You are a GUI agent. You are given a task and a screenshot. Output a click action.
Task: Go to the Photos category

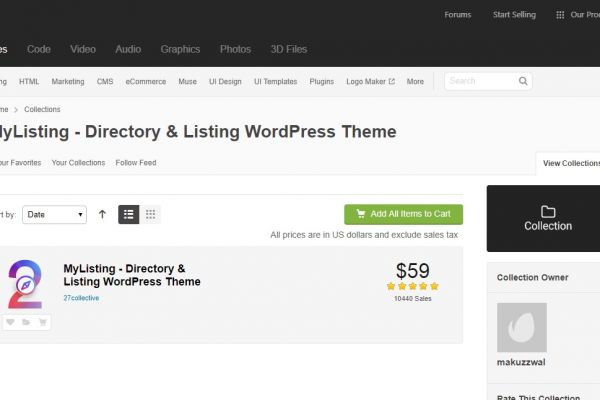[235, 49]
